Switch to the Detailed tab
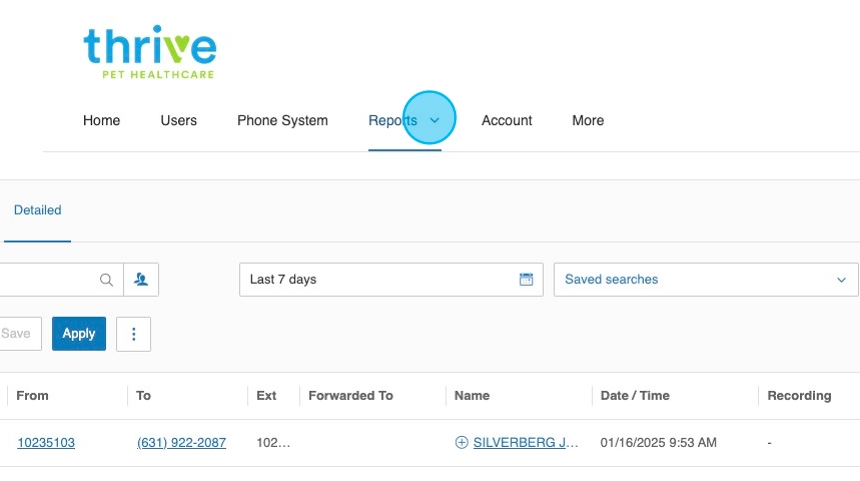The width and height of the screenshot is (860, 481). [x=37, y=210]
